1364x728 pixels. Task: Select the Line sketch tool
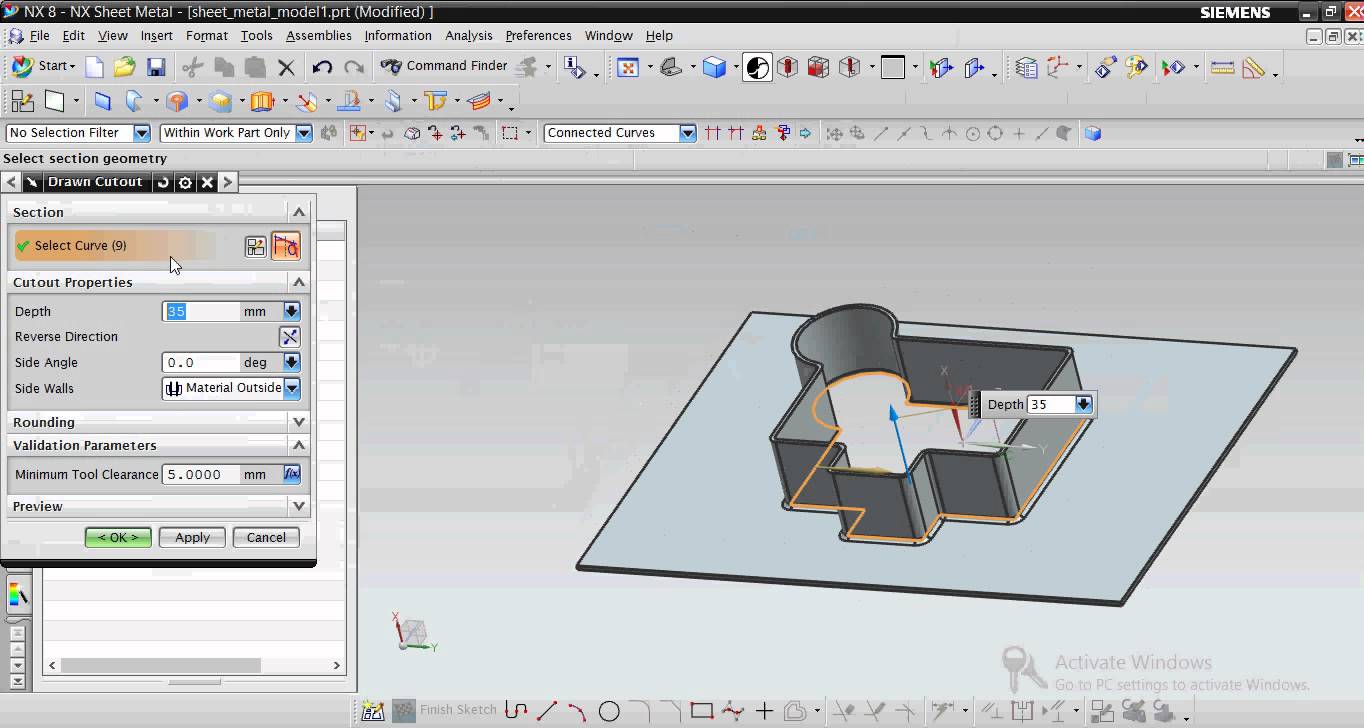(547, 711)
